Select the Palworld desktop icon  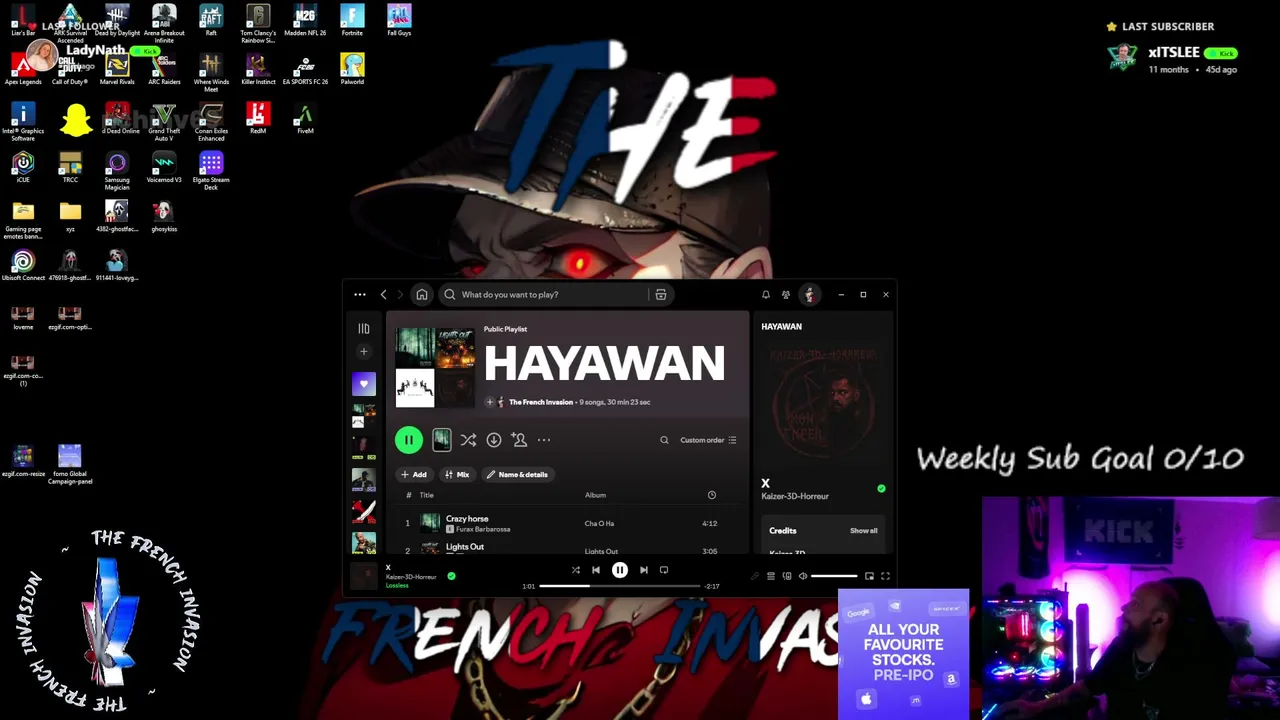[x=352, y=69]
